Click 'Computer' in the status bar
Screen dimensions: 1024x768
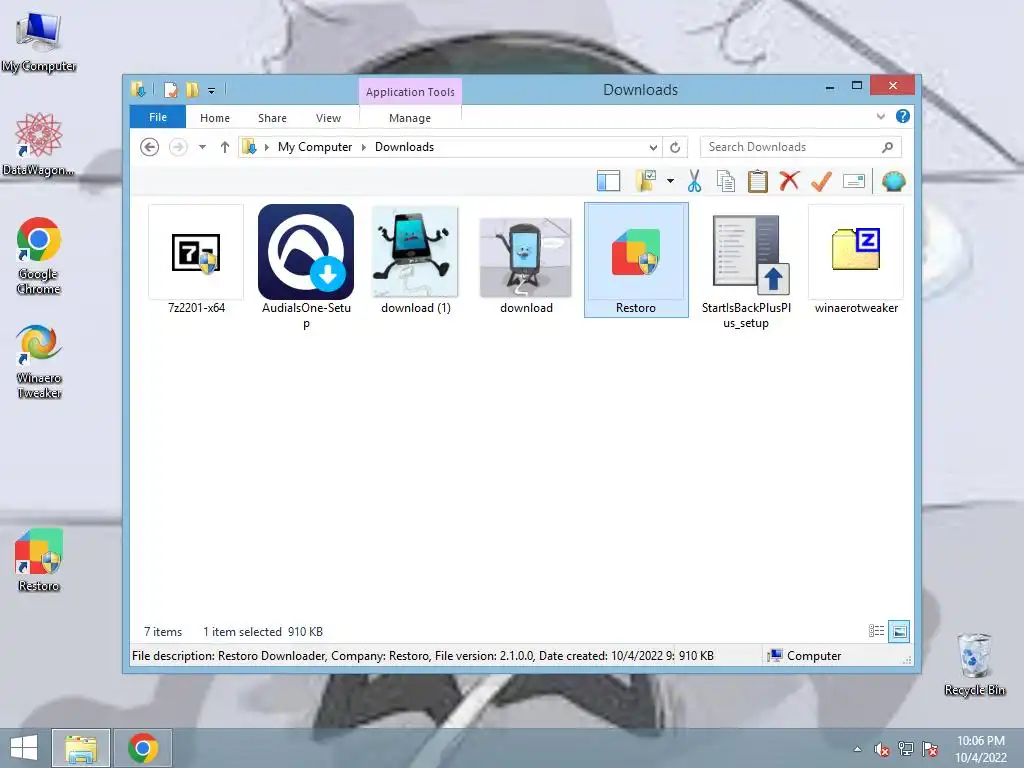coord(814,656)
